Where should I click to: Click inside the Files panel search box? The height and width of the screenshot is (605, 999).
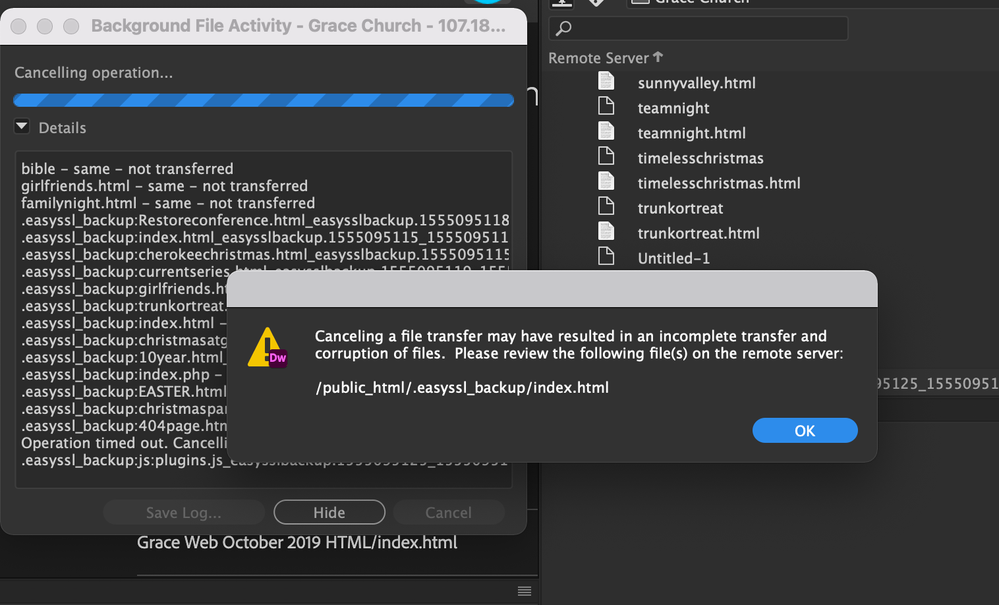tap(700, 27)
